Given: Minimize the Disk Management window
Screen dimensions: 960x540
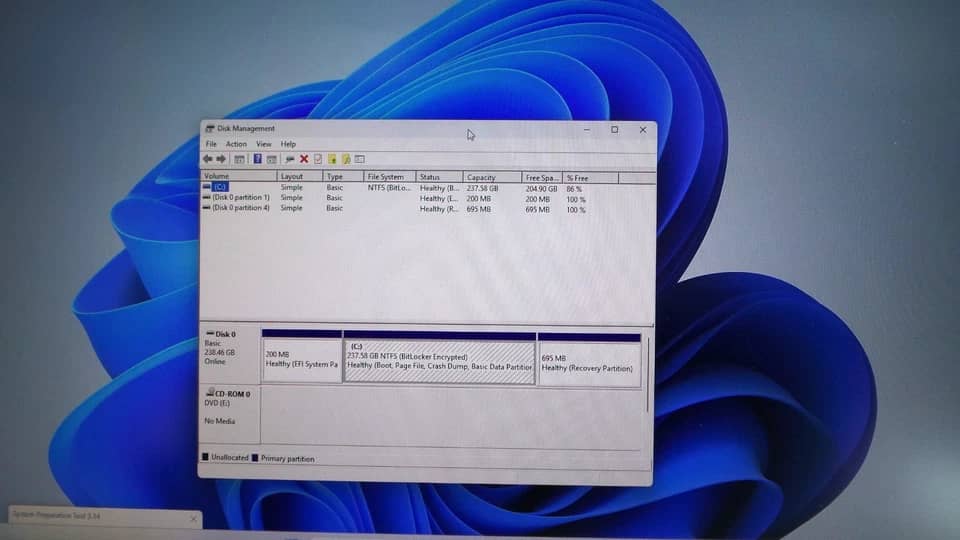Looking at the screenshot, I should [x=587, y=130].
